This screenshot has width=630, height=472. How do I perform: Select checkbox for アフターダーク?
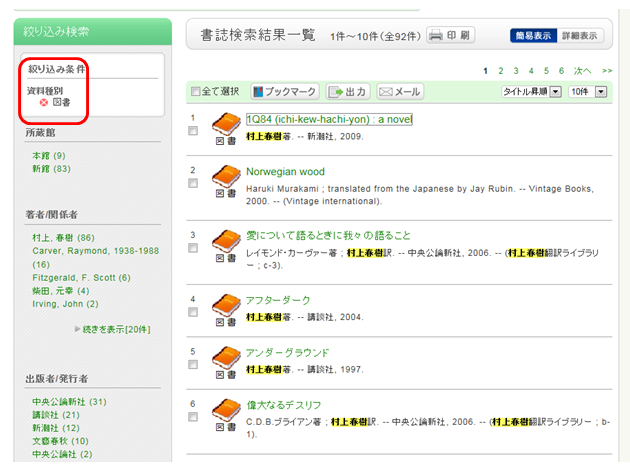(193, 312)
